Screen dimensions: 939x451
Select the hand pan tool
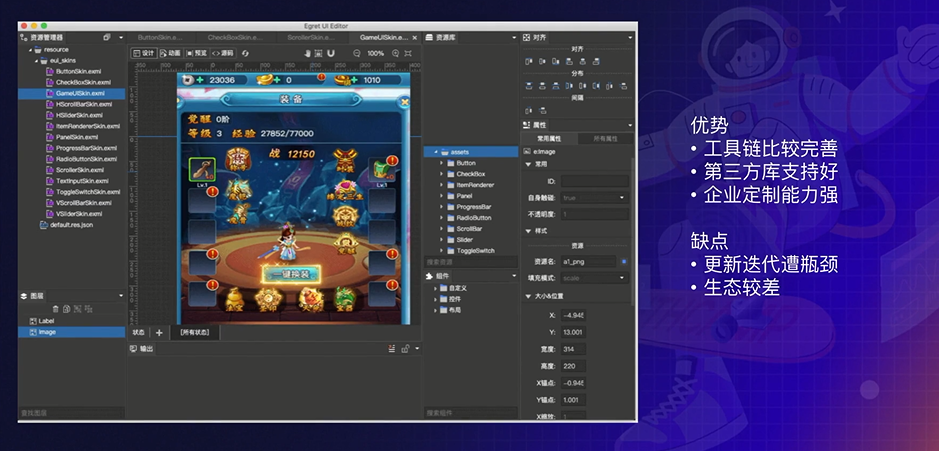[x=308, y=53]
